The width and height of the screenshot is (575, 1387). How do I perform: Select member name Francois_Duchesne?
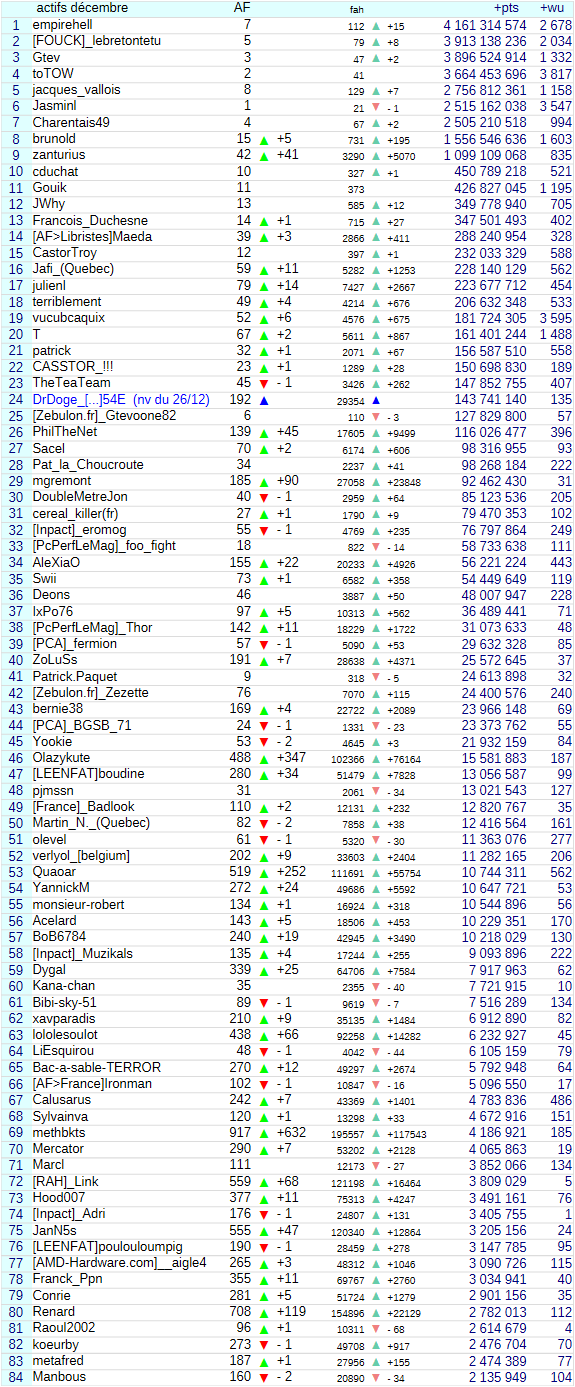click(90, 221)
